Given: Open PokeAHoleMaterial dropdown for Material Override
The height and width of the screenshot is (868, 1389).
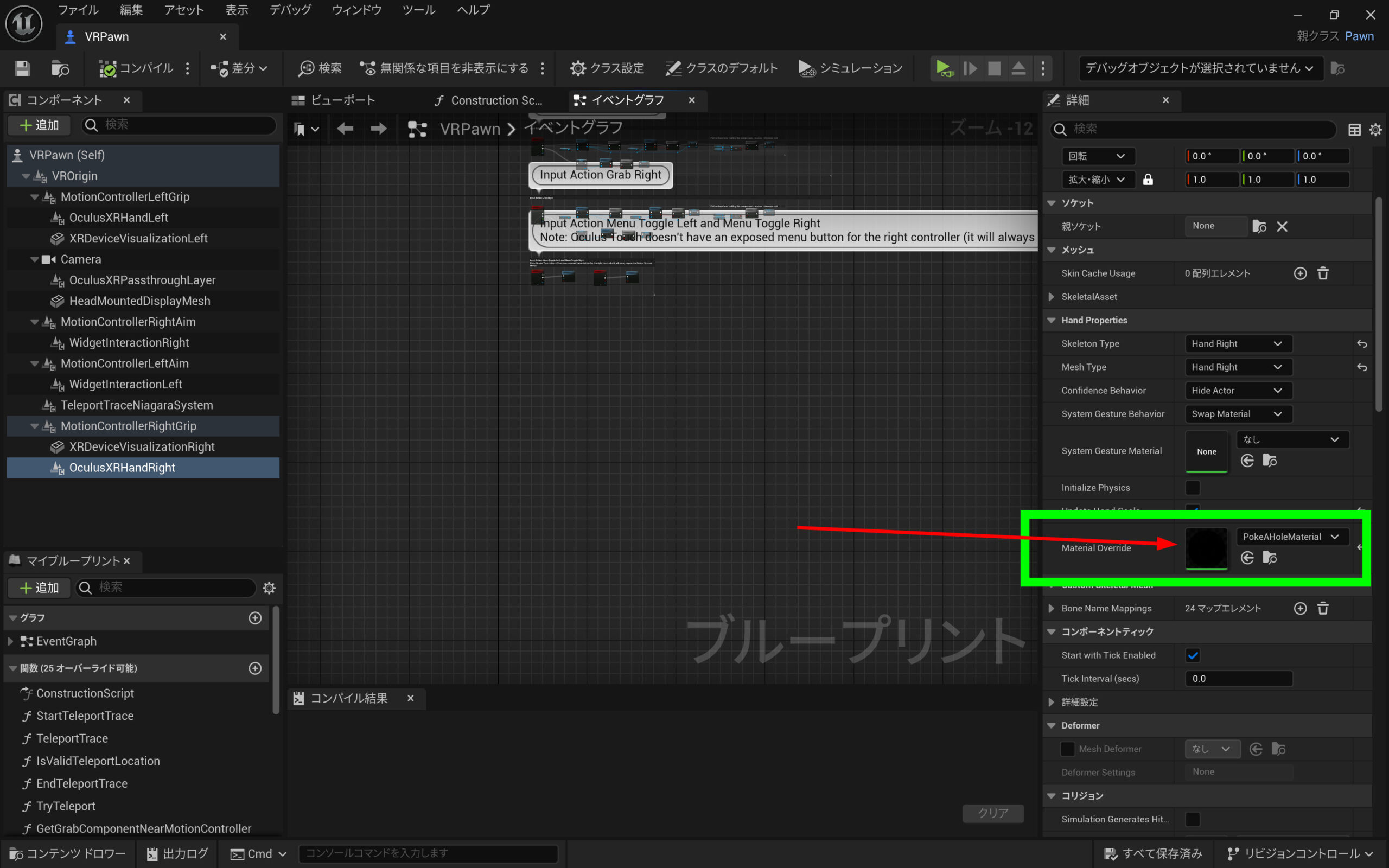Looking at the screenshot, I should coord(1291,537).
